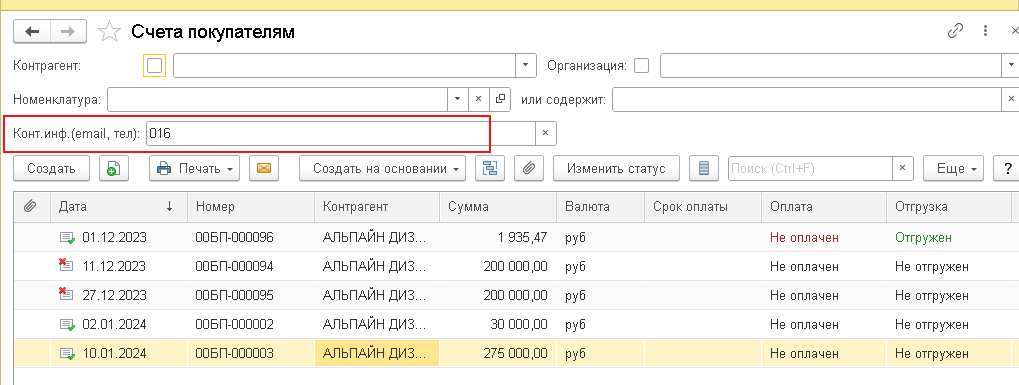Open the three-dot options menu in header
Viewport: 1019px width, 385px height.
tap(985, 31)
